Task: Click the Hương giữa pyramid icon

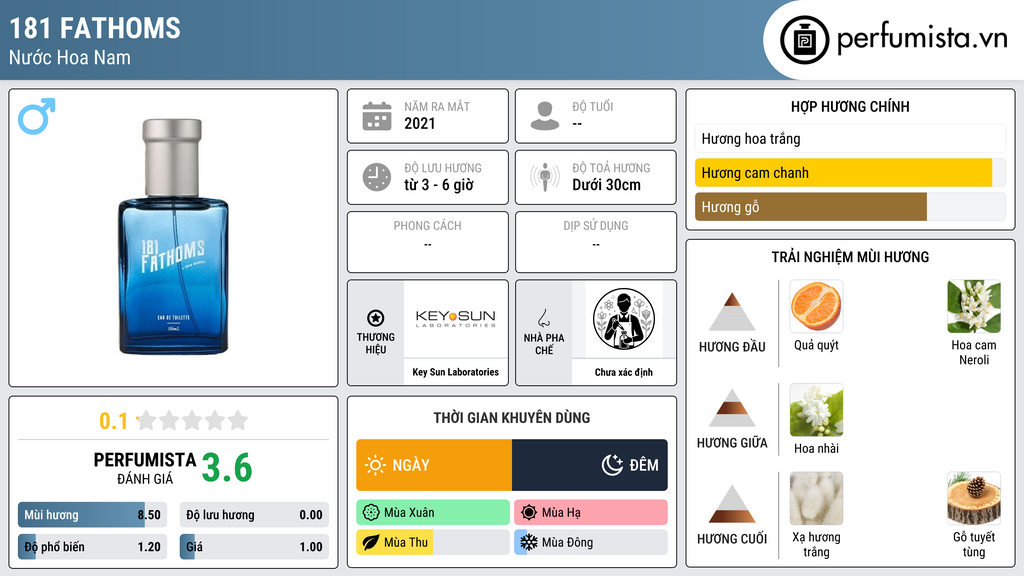Action: pyautogui.click(x=732, y=408)
